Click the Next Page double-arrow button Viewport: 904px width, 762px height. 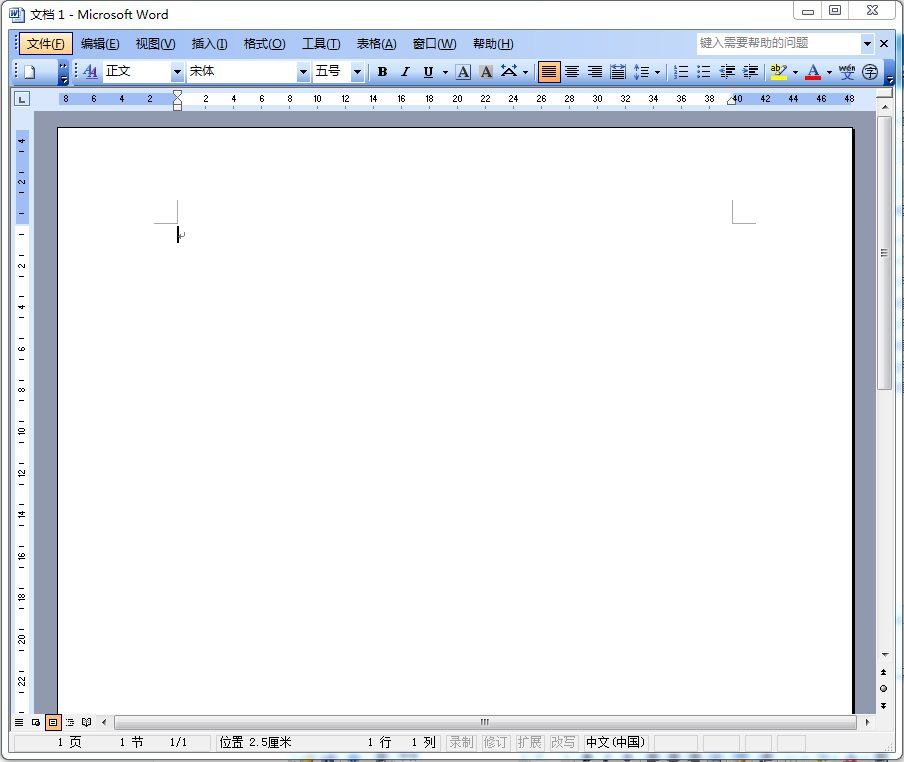(x=884, y=706)
